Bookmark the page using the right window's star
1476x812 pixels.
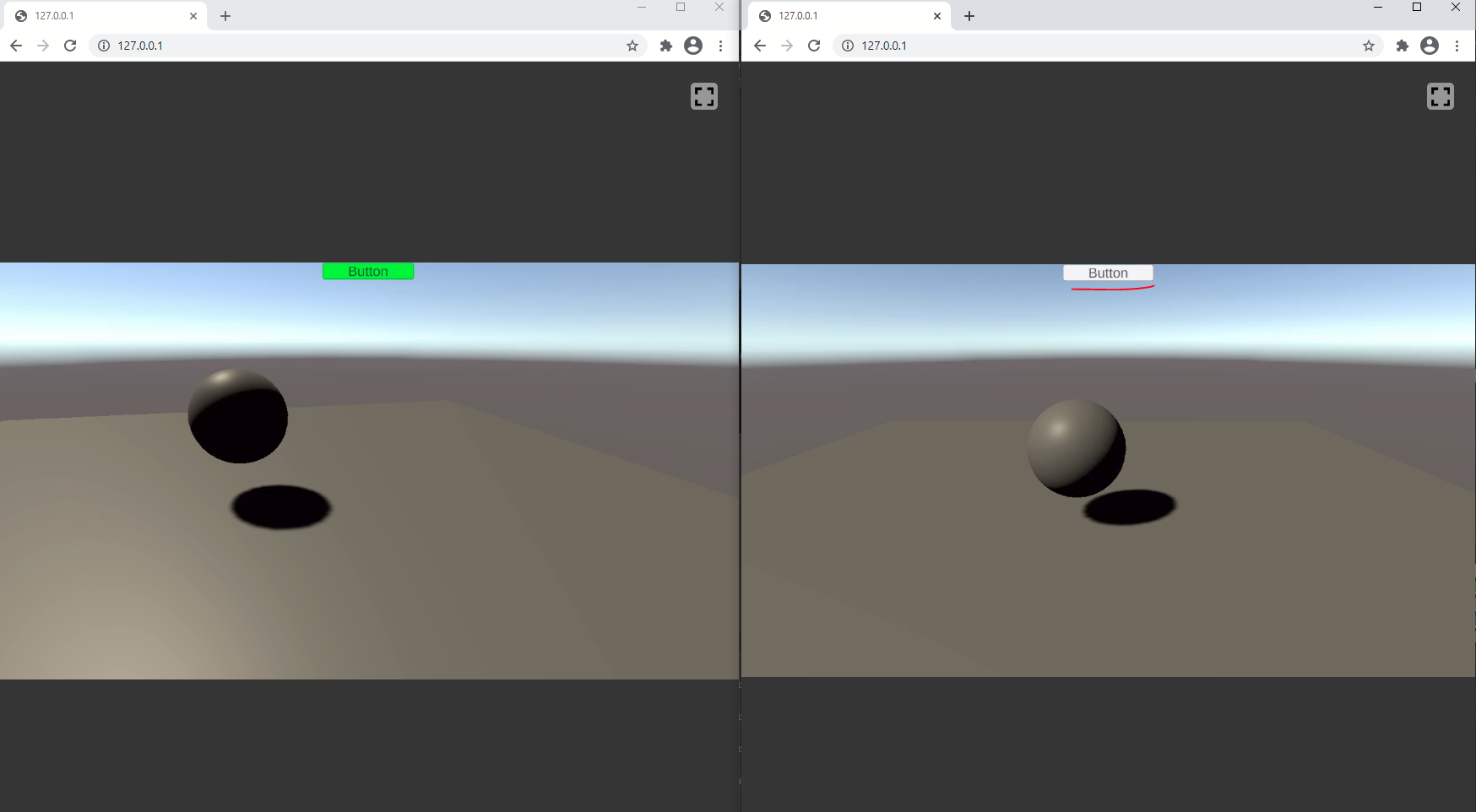pos(1367,46)
